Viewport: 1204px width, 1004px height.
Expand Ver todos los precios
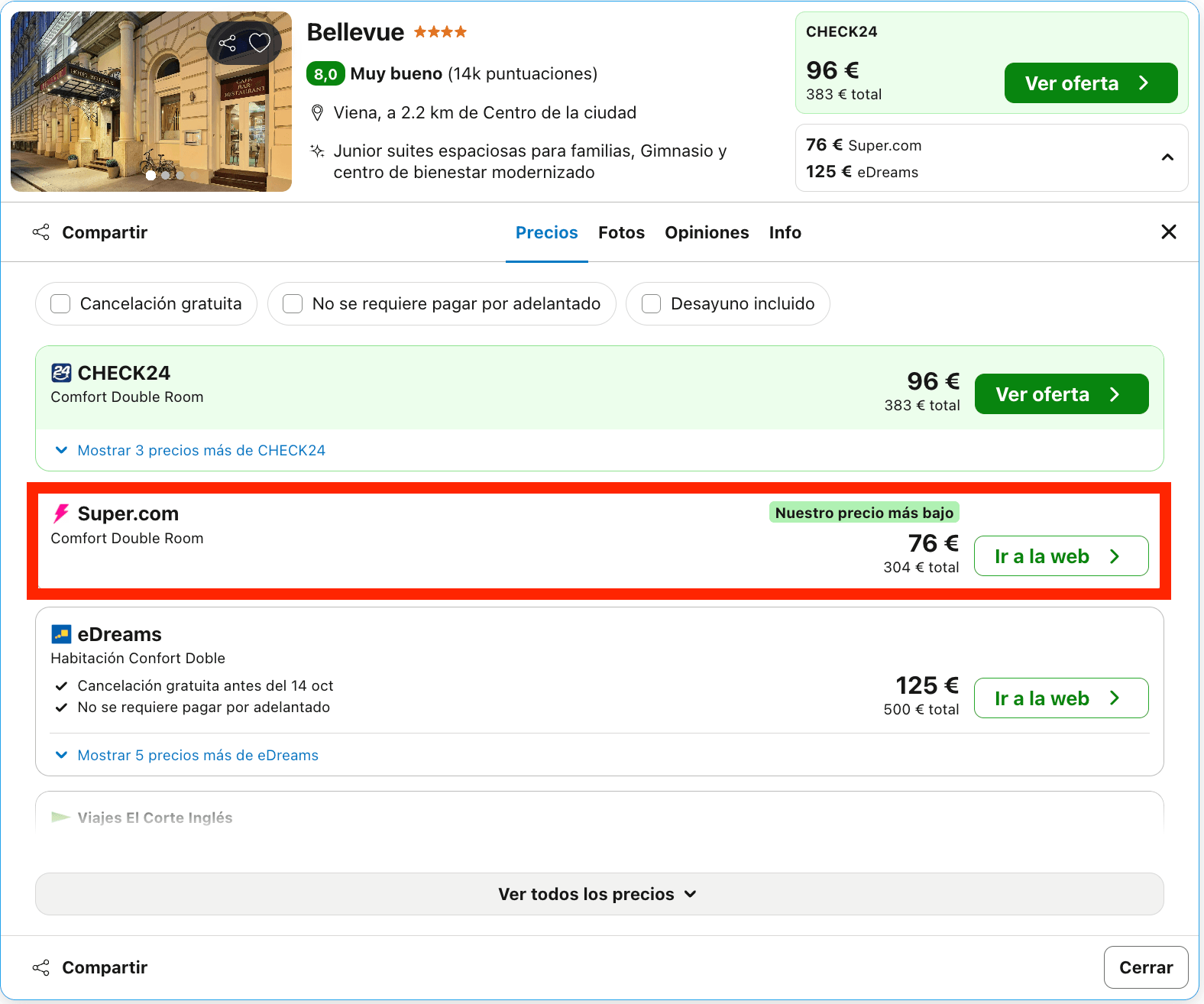pyautogui.click(x=600, y=894)
